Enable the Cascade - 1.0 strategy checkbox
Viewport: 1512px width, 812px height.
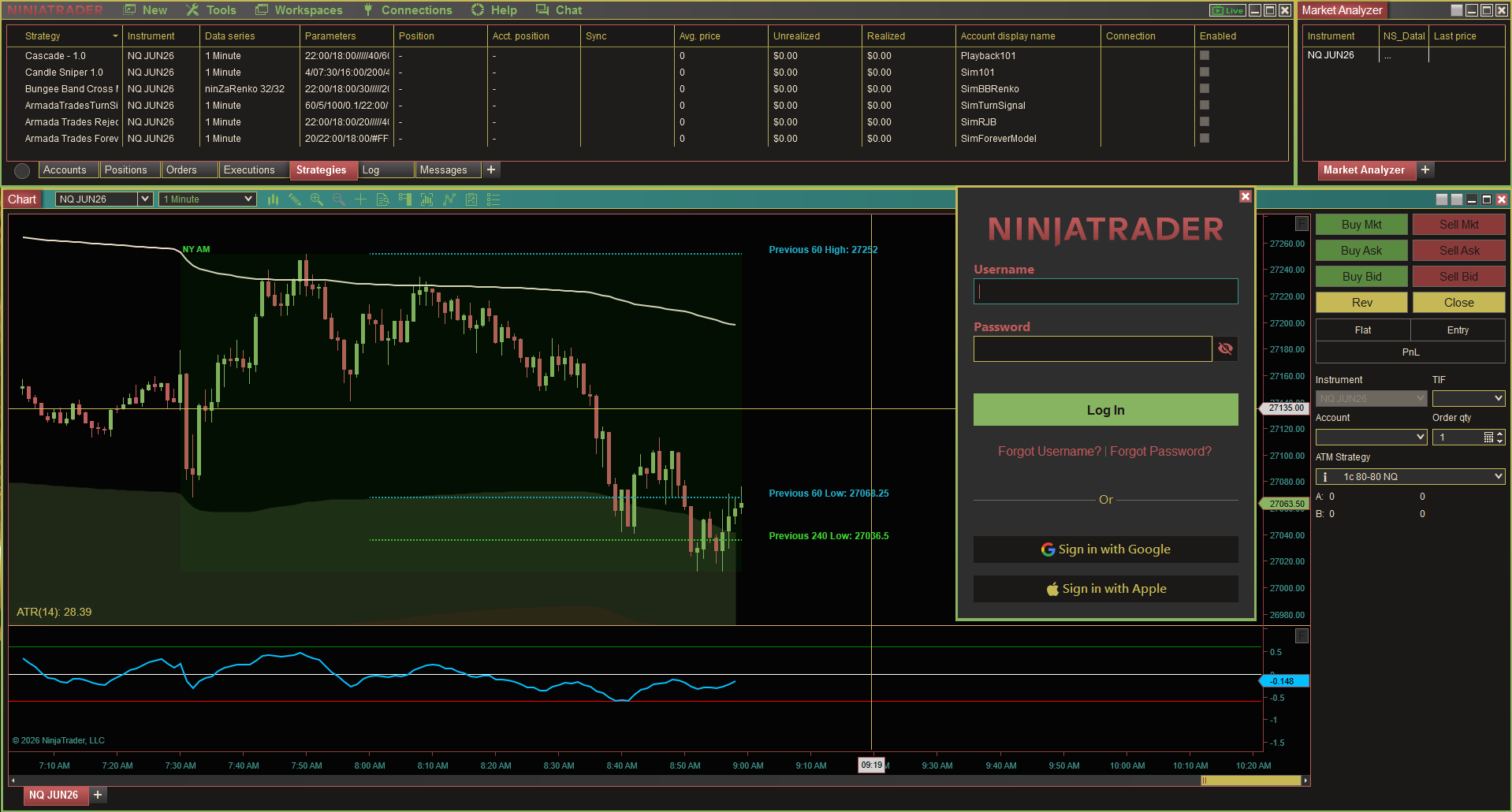(x=1205, y=55)
